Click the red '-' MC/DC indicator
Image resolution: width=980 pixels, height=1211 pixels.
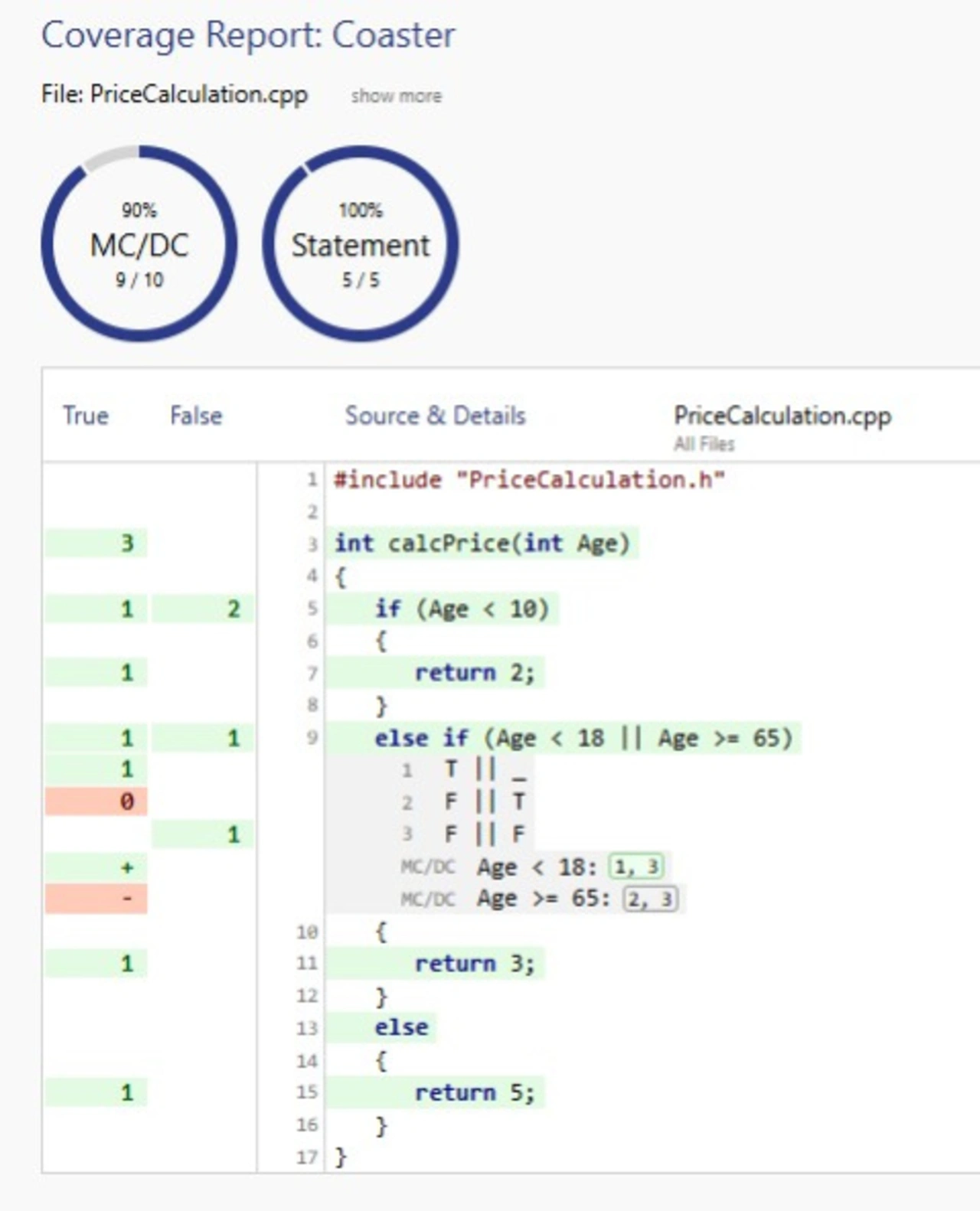[96, 899]
